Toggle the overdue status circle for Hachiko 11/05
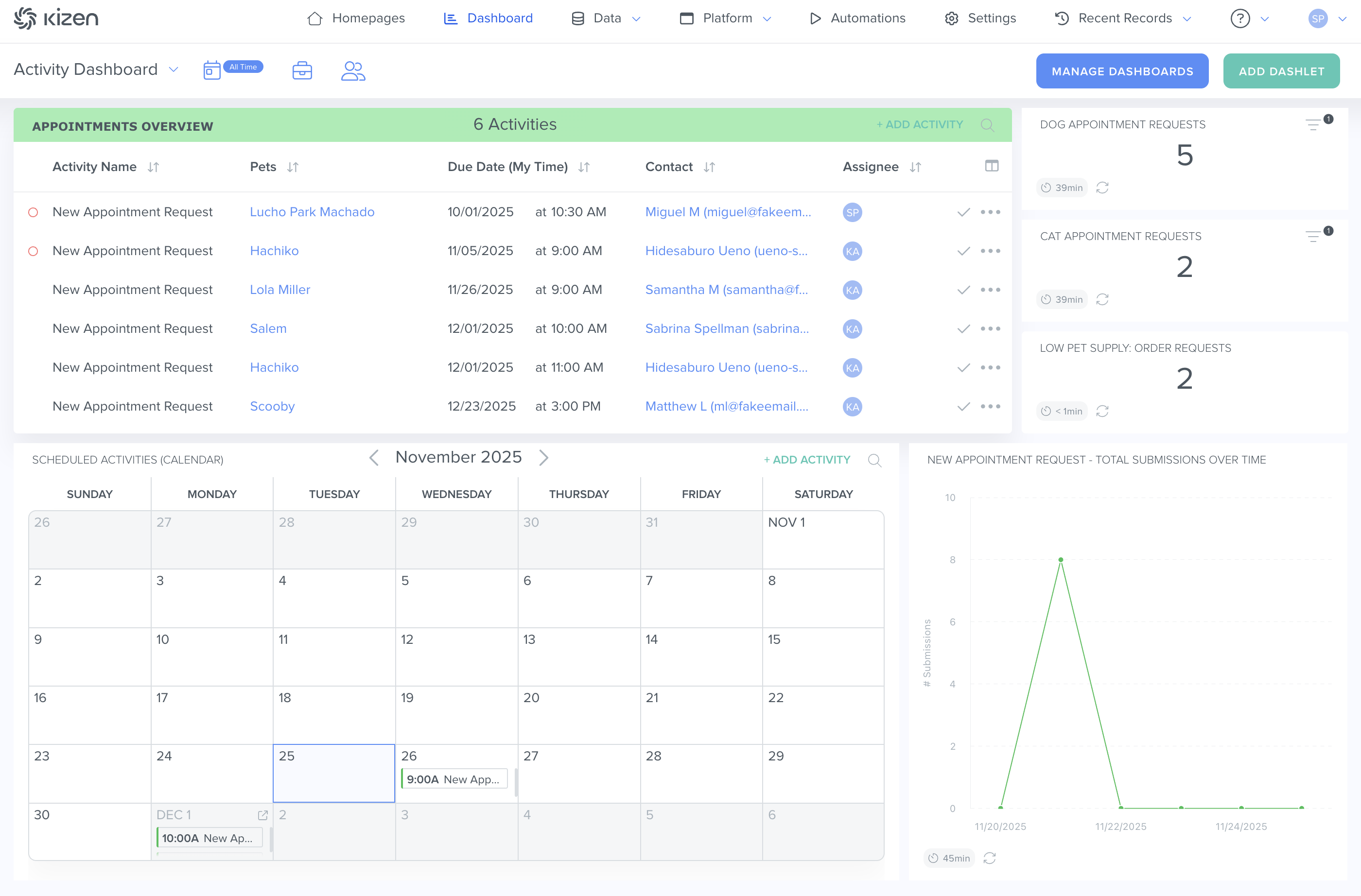 point(33,251)
